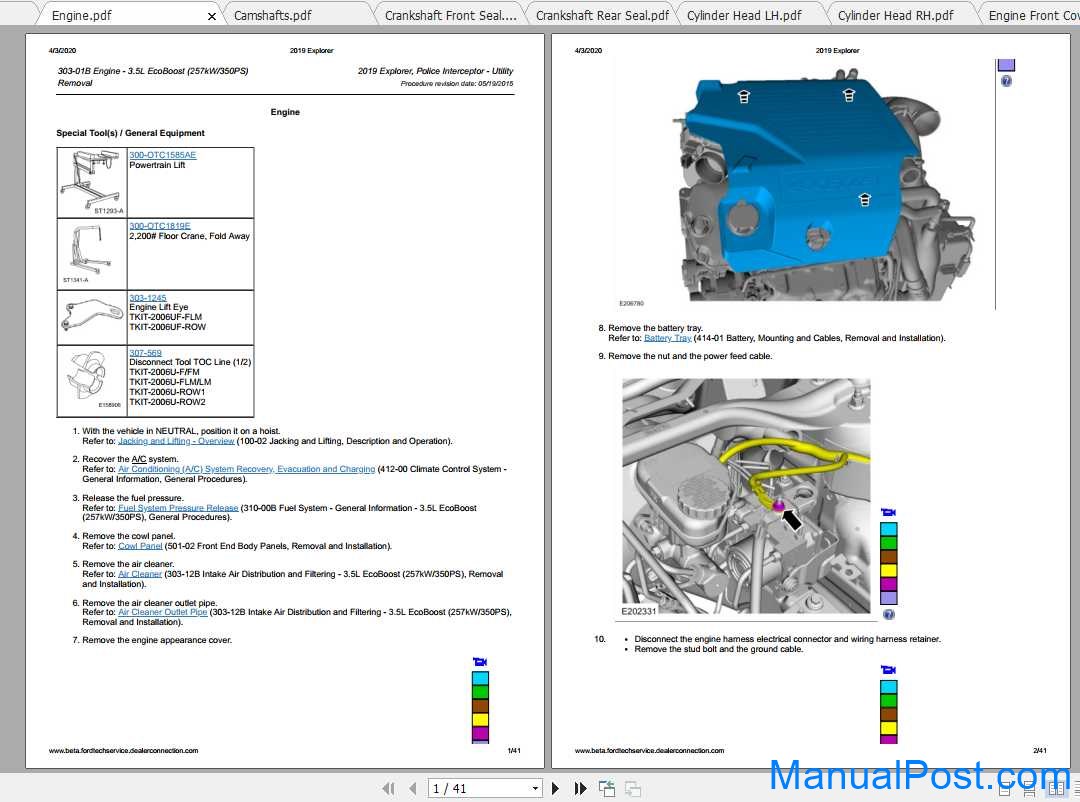Click the video camera icon below step 10
Image resolution: width=1080 pixels, height=802 pixels.
[x=889, y=670]
